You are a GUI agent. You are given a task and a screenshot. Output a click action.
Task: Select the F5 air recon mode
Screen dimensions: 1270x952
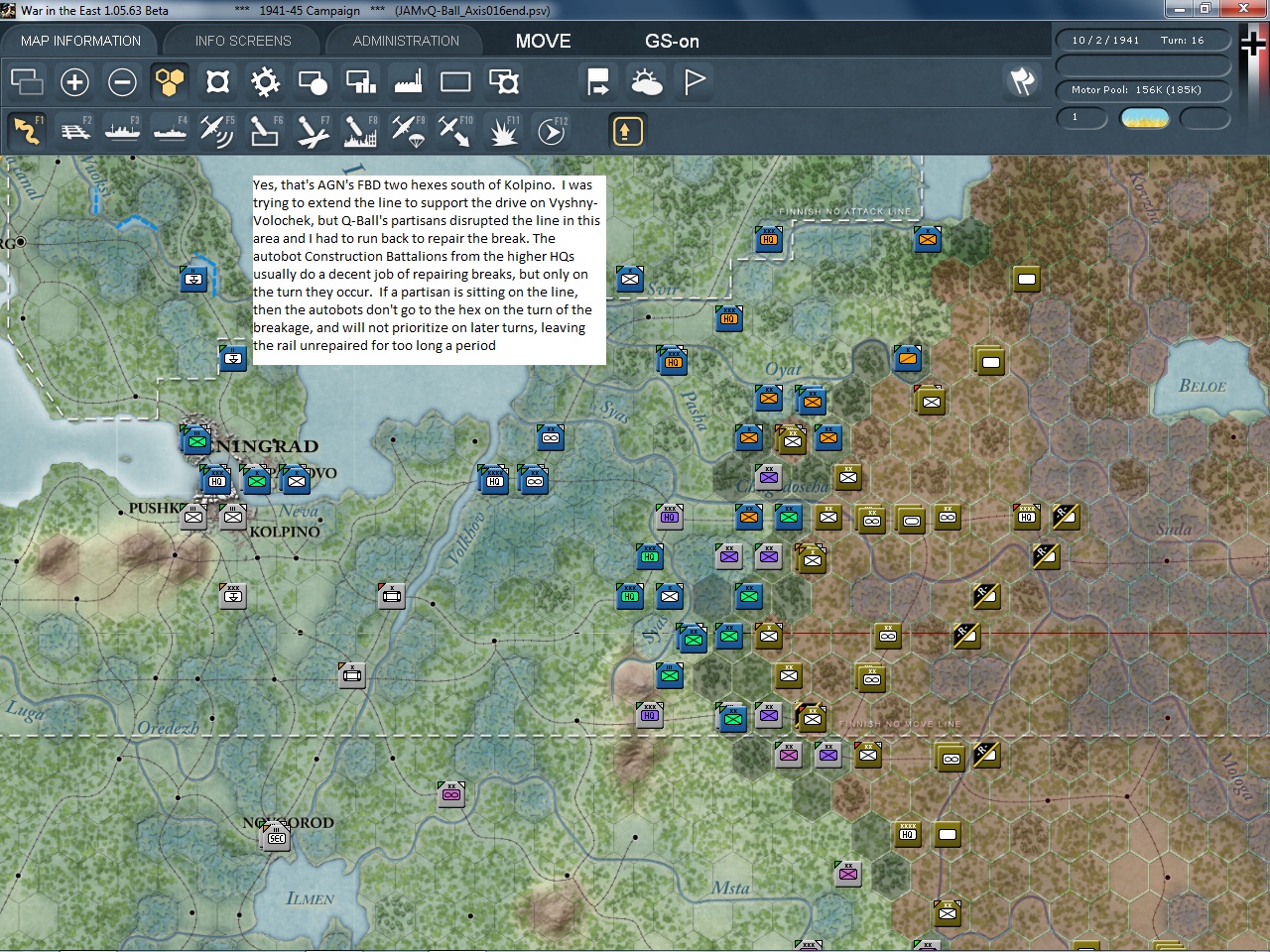click(217, 131)
